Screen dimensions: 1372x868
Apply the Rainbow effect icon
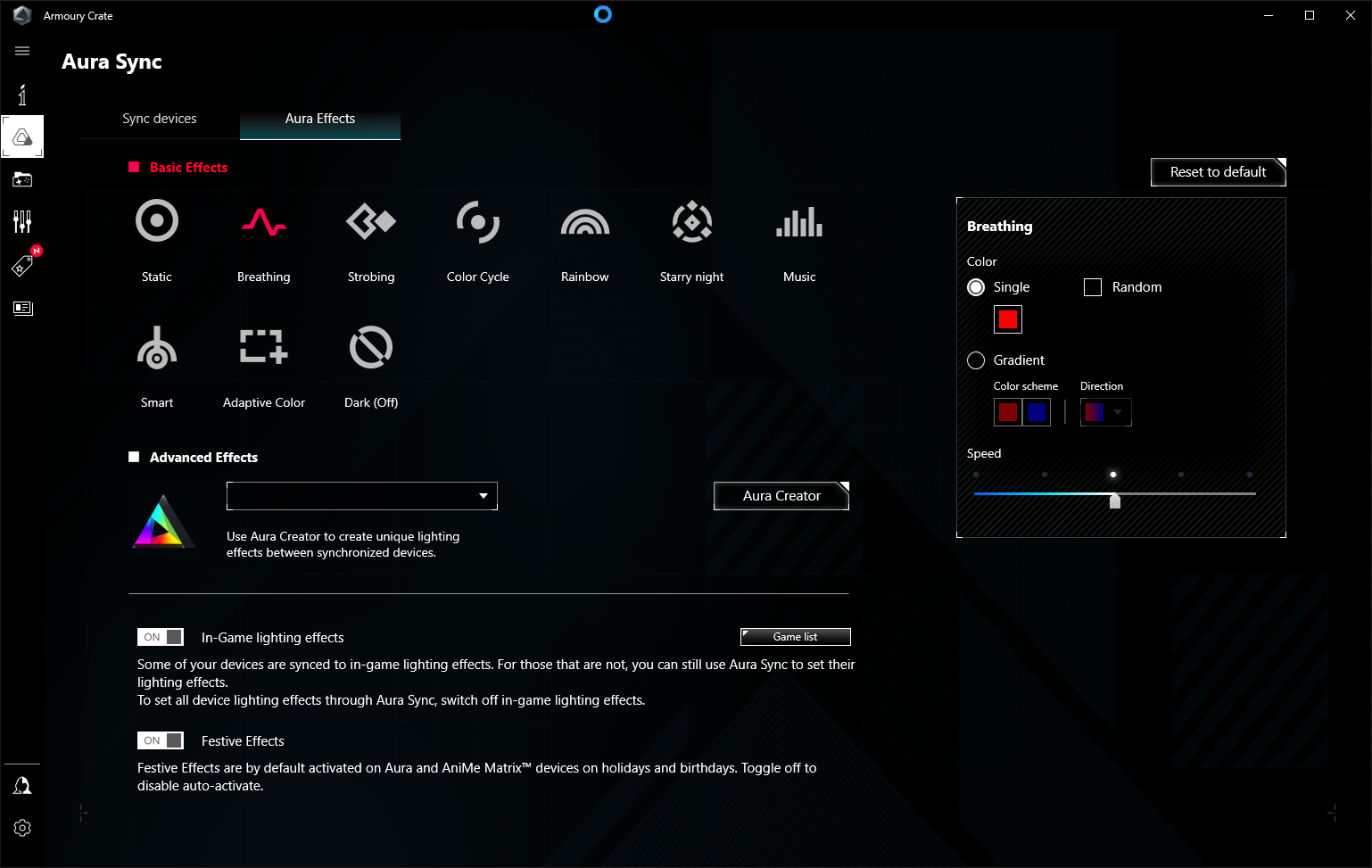pos(585,221)
